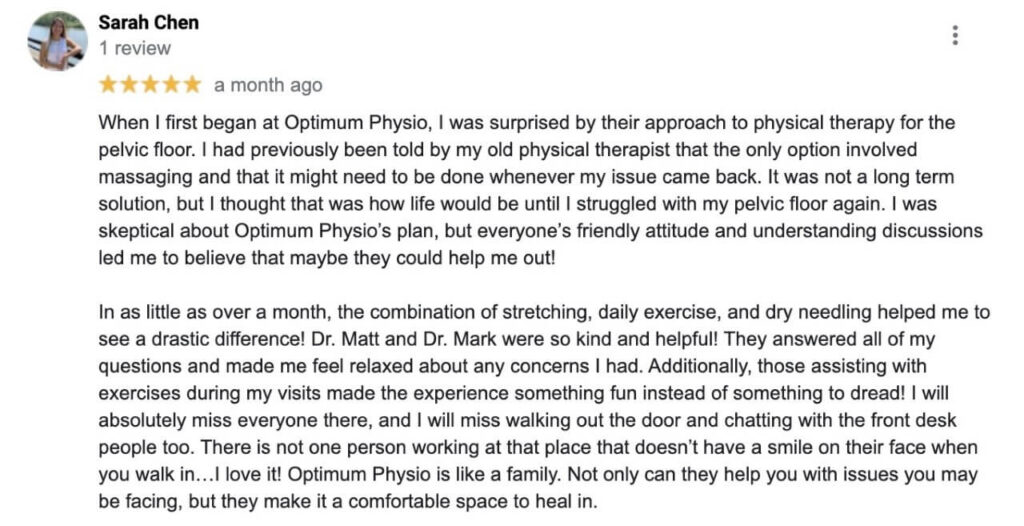Click the third star in the rating
This screenshot has height=526, width=1024.
[150, 85]
